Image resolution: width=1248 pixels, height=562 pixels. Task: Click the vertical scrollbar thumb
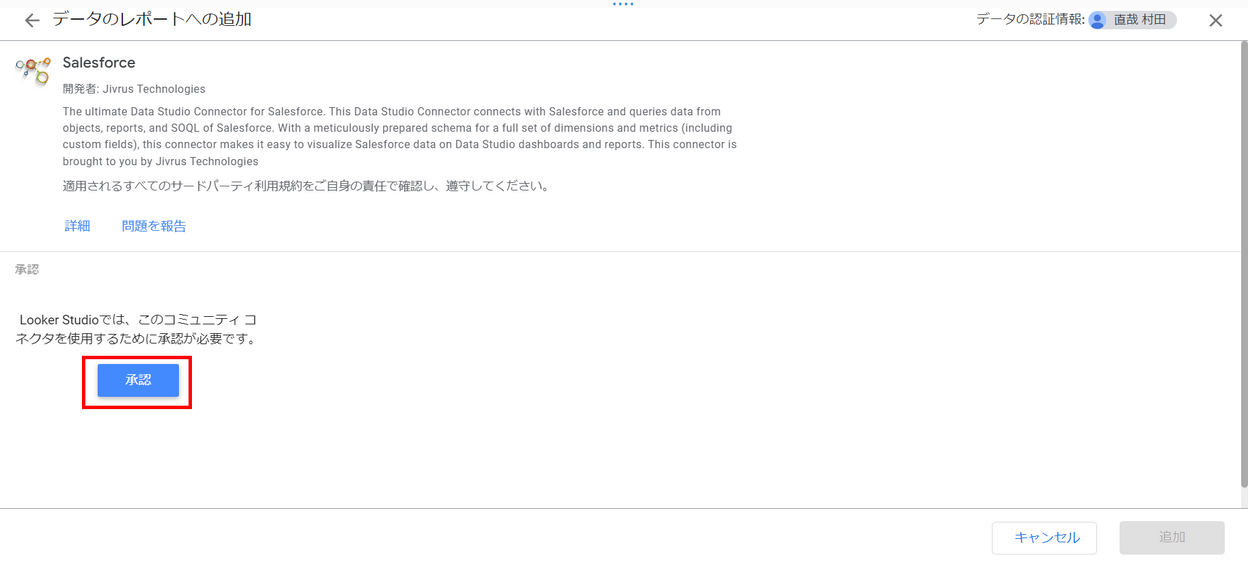pyautogui.click(x=1243, y=265)
